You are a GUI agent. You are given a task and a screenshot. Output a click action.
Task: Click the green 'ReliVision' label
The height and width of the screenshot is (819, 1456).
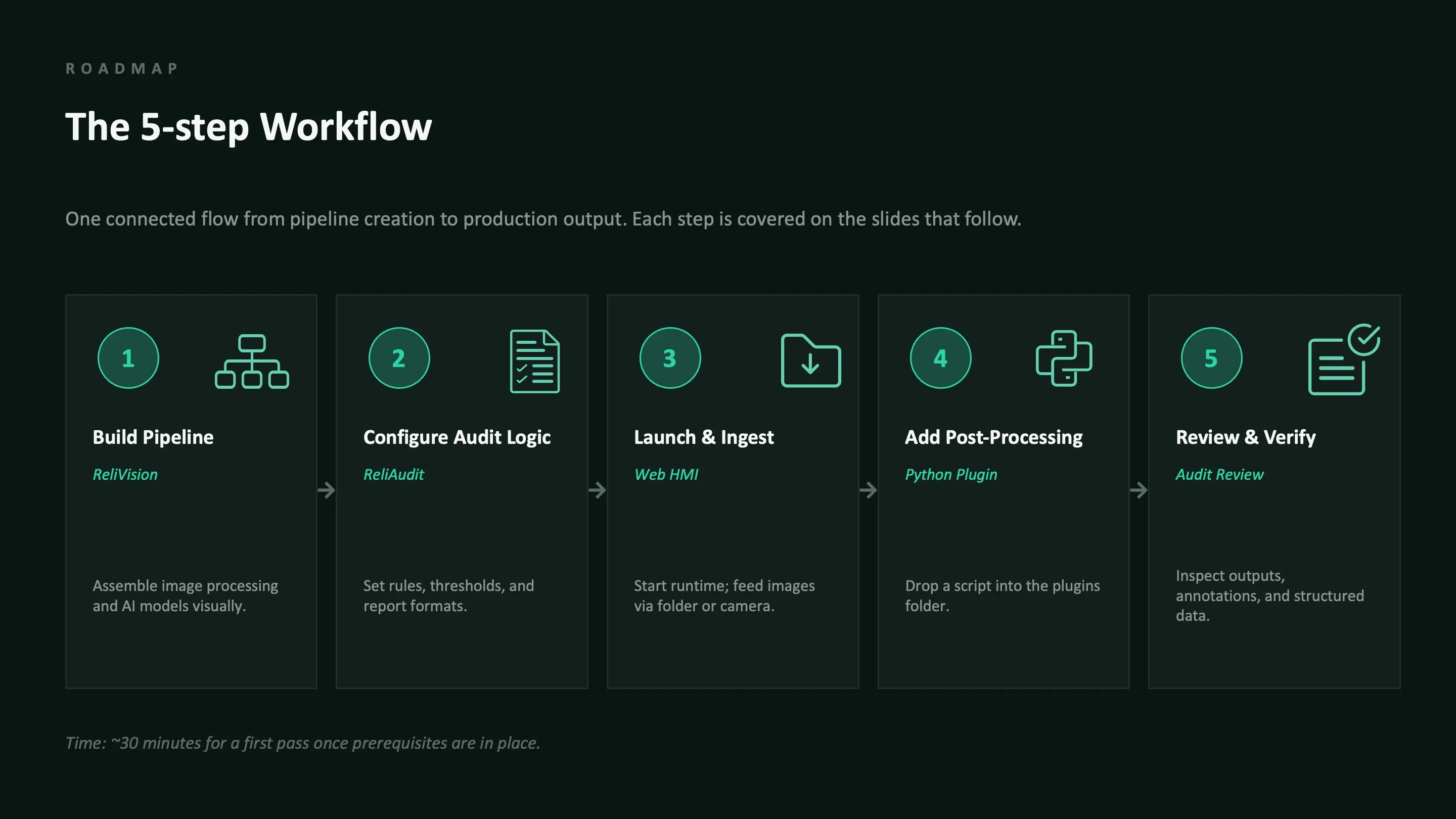(x=125, y=475)
